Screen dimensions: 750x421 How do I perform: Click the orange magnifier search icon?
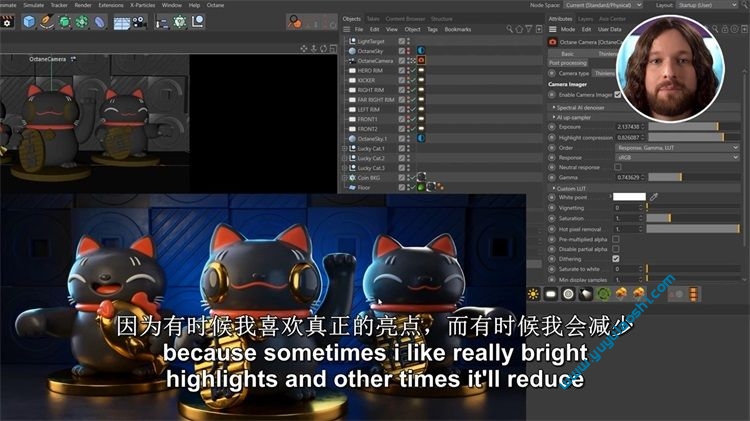tap(295, 22)
